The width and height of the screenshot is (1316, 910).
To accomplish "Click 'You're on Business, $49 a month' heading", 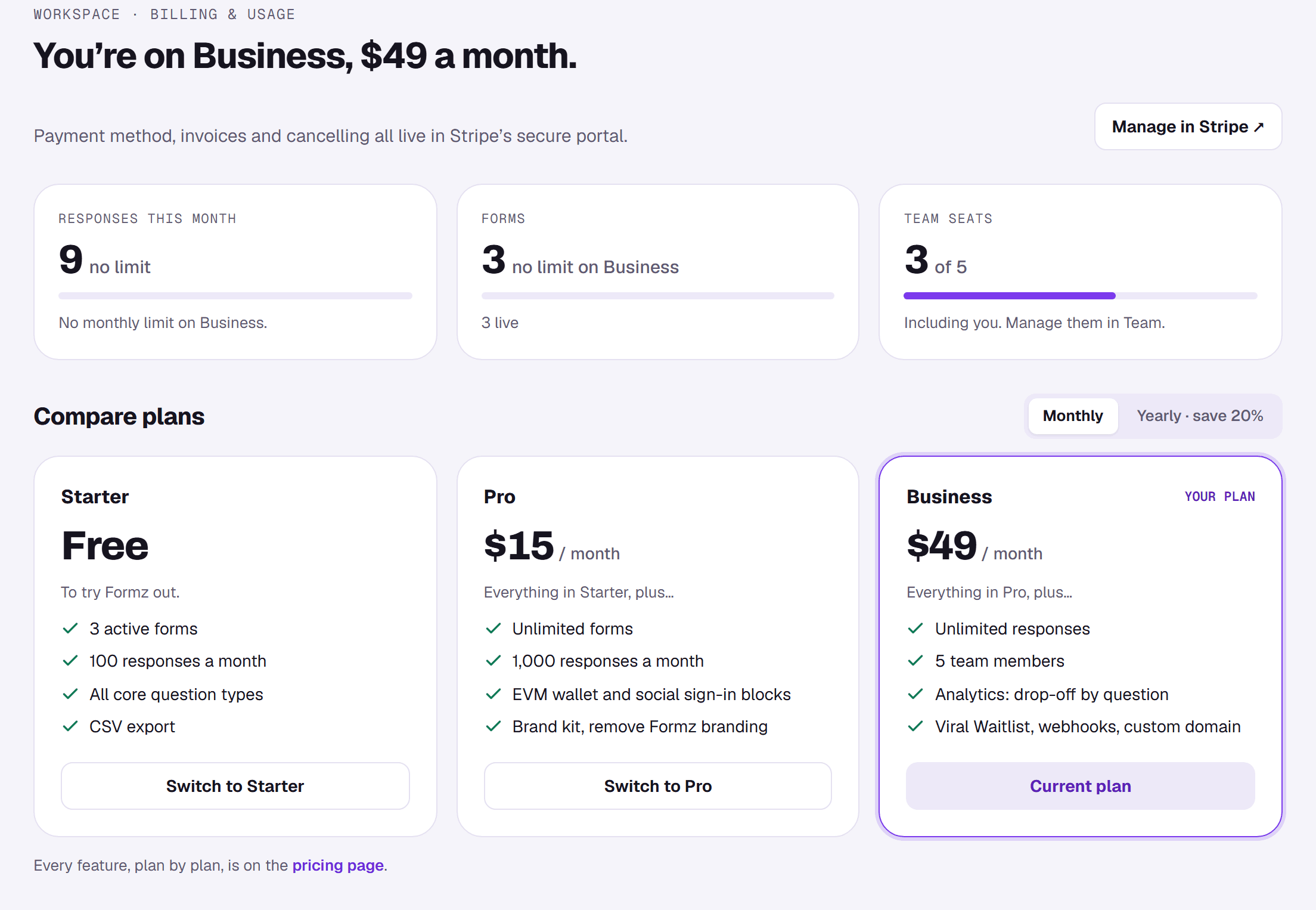I will [x=305, y=56].
